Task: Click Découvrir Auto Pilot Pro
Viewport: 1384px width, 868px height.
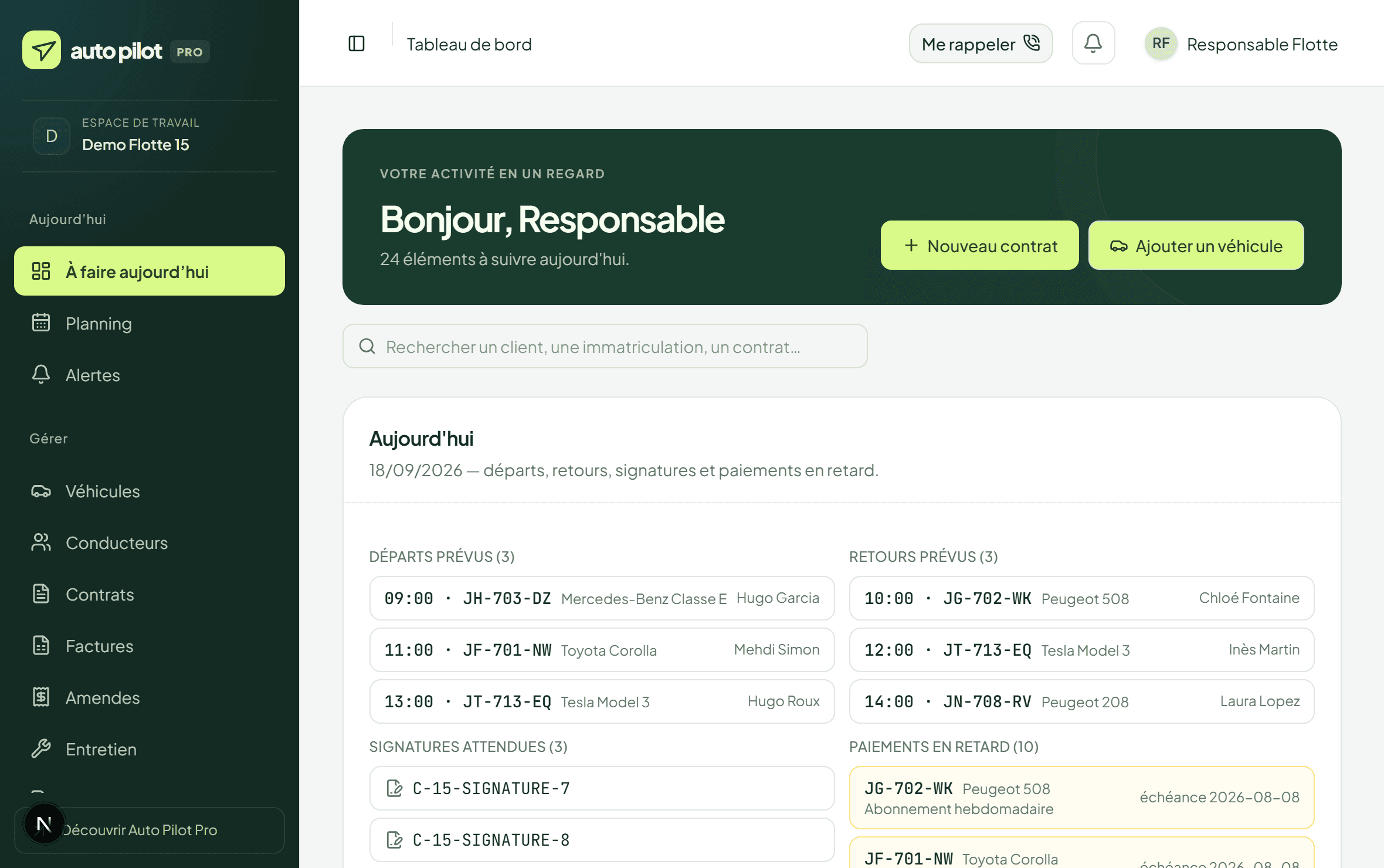Action: [x=150, y=830]
